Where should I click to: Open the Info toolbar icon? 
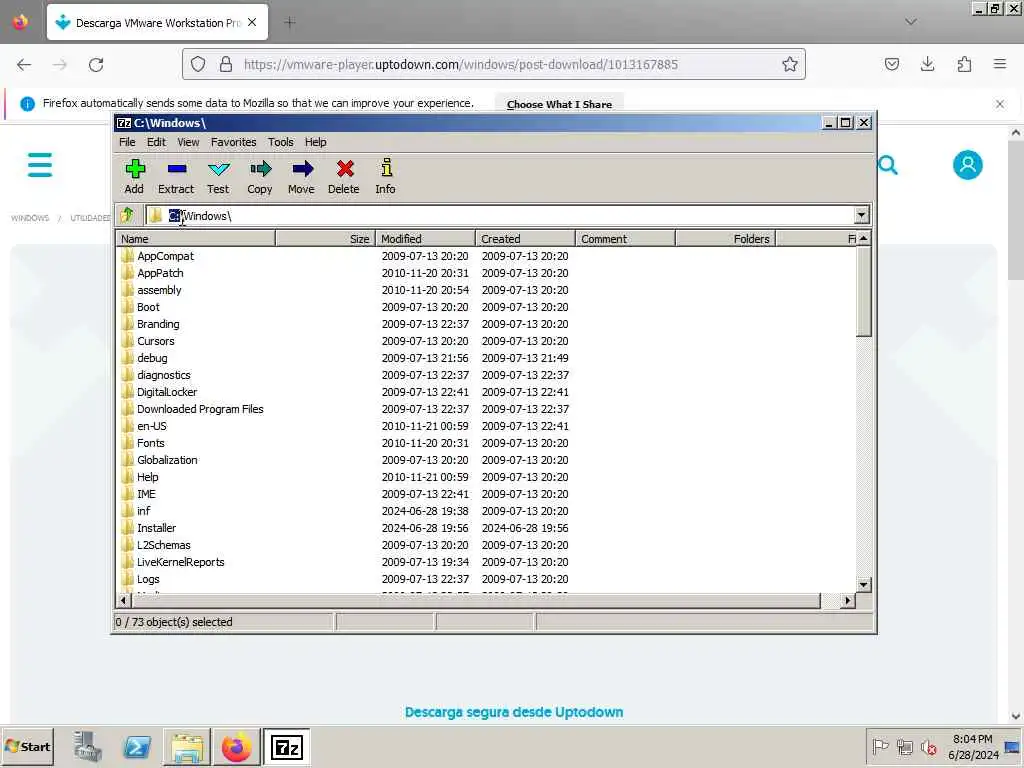pos(386,176)
